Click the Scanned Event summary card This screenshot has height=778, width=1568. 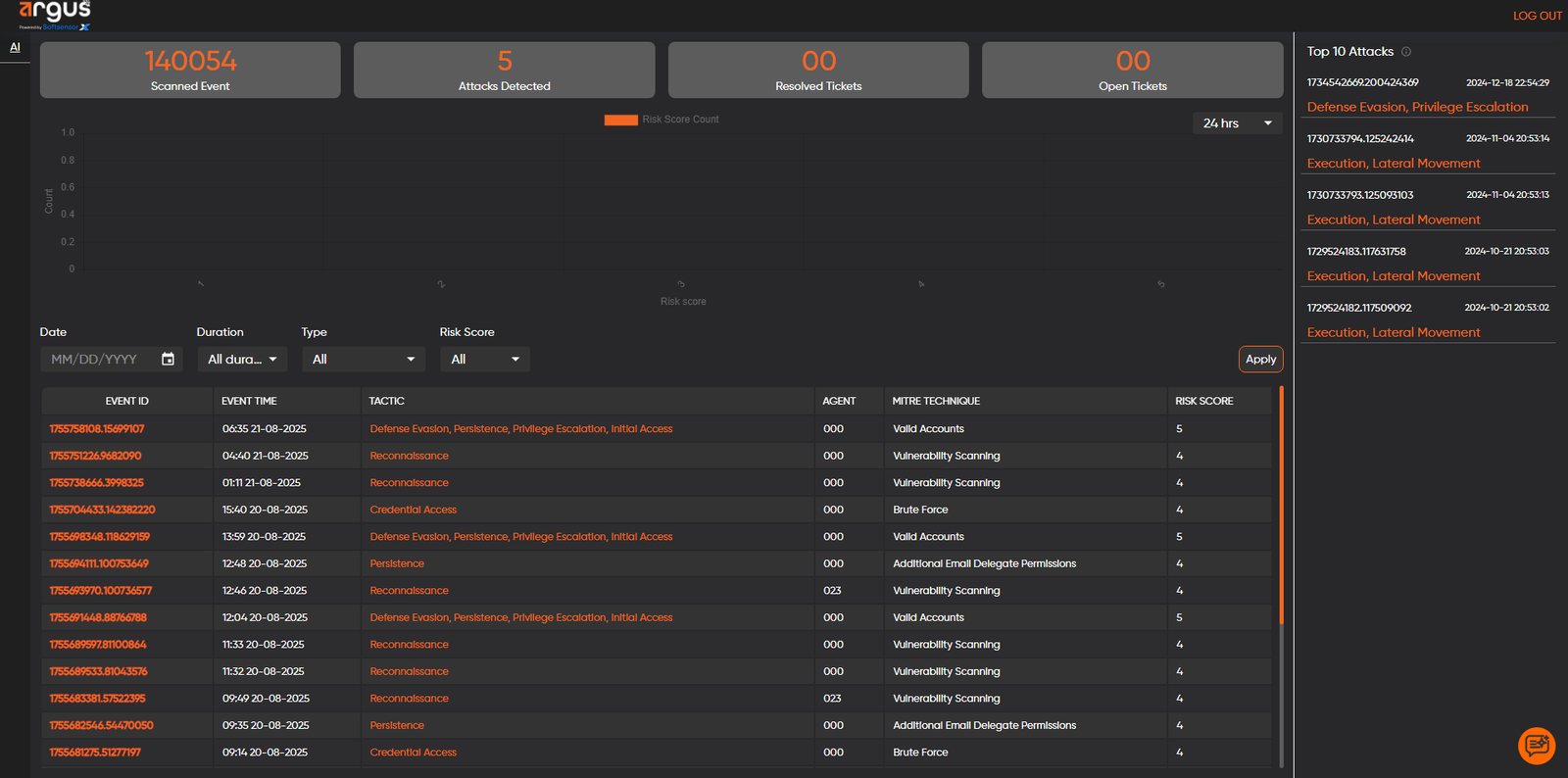click(x=190, y=70)
